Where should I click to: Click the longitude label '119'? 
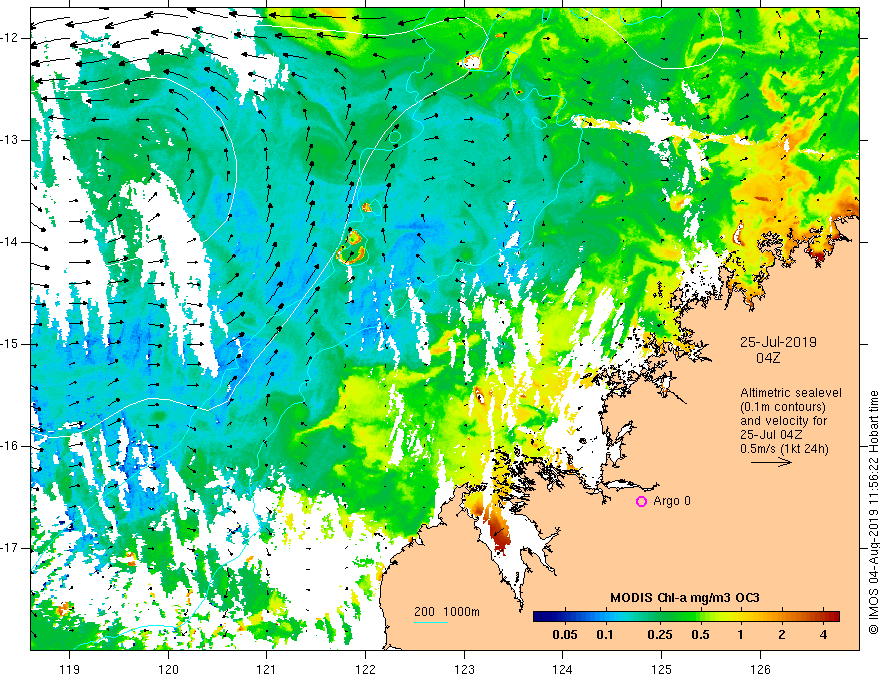tap(70, 669)
